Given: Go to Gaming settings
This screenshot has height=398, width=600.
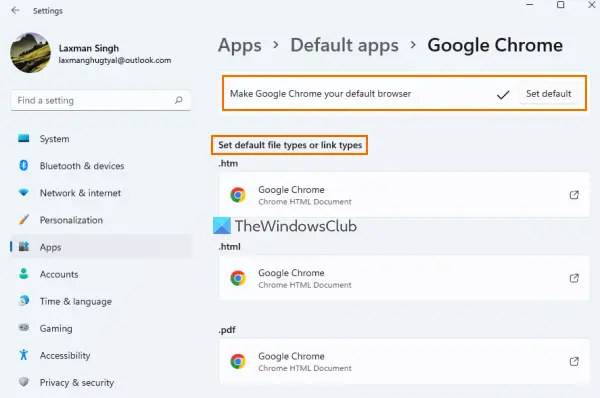Looking at the screenshot, I should coord(101,328).
